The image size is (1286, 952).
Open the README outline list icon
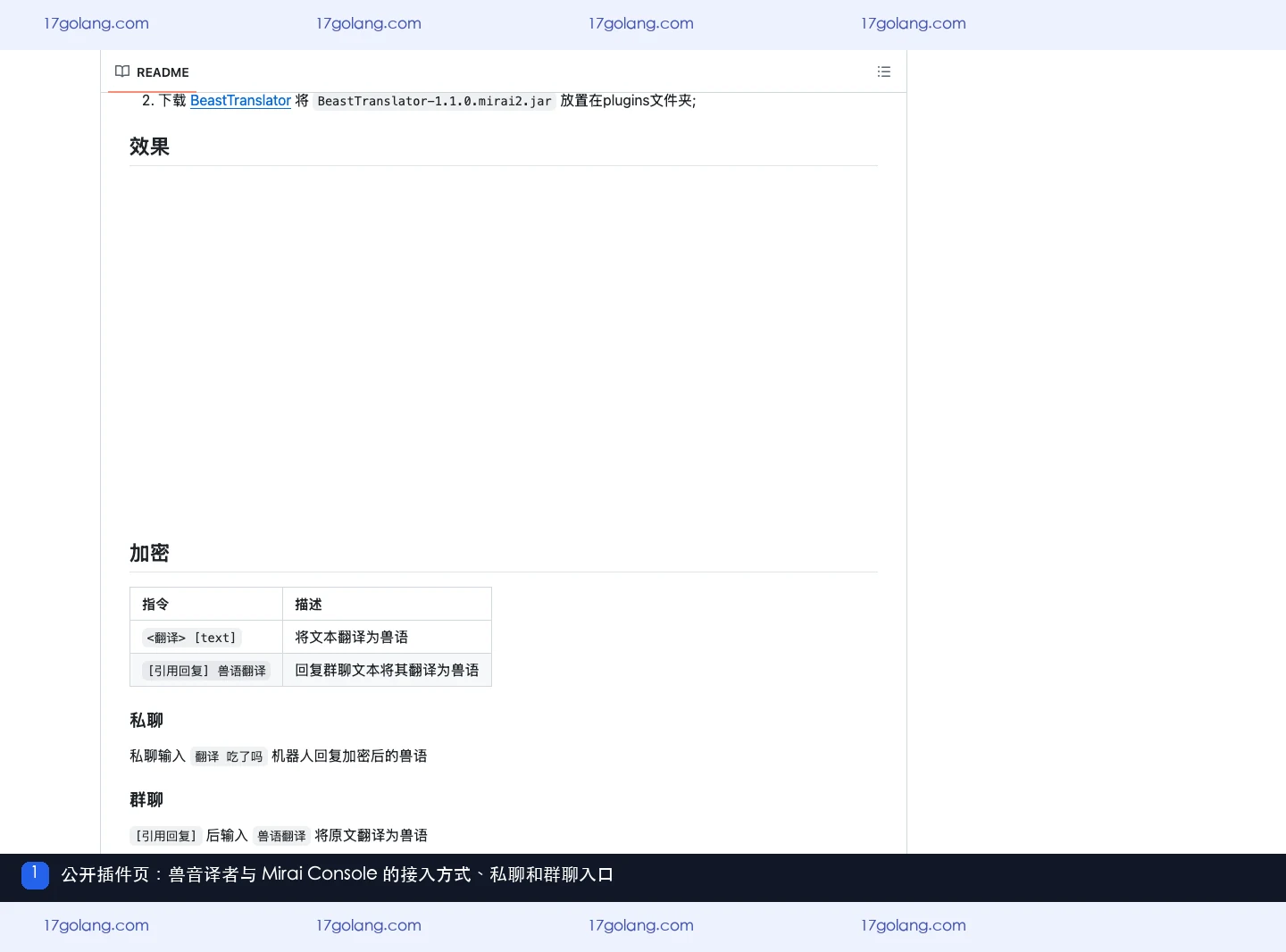884,71
